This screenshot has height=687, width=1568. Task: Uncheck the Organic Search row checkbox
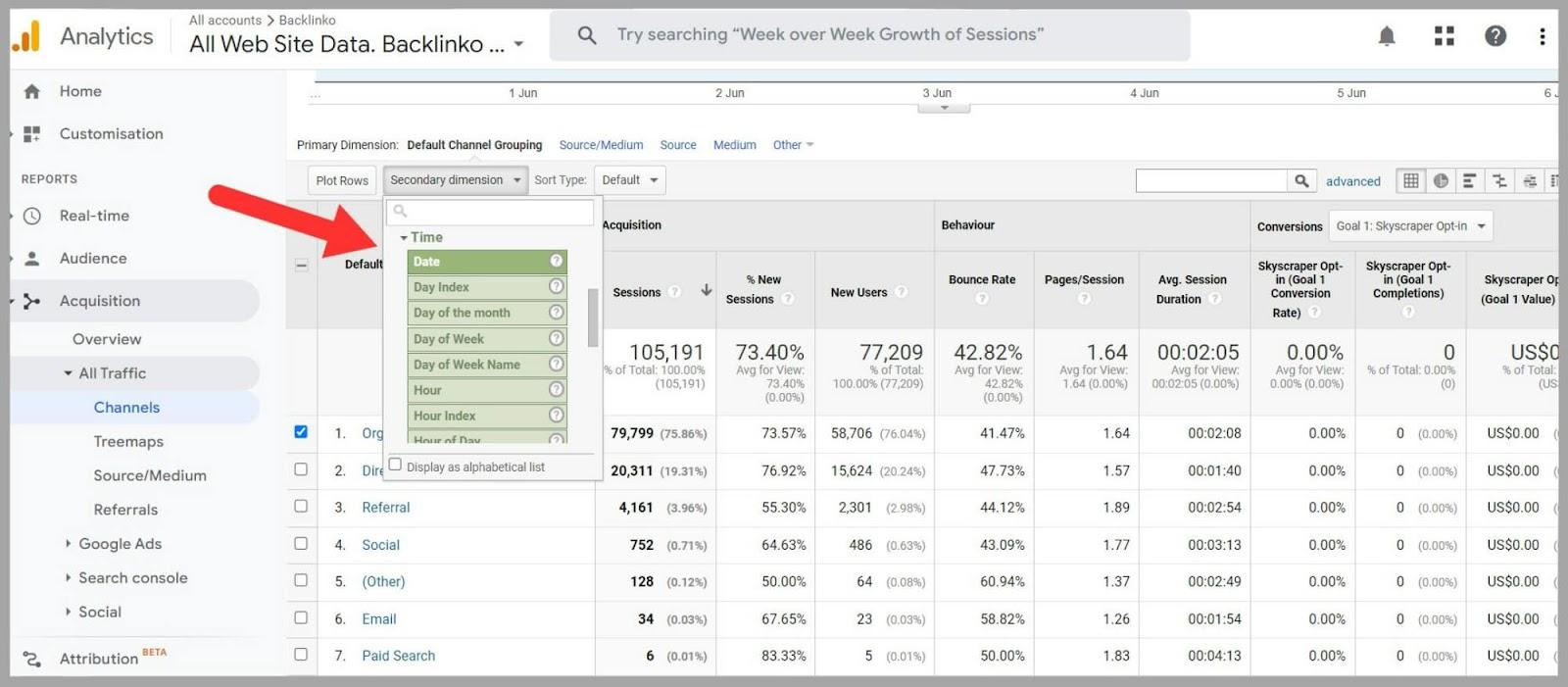tap(301, 432)
